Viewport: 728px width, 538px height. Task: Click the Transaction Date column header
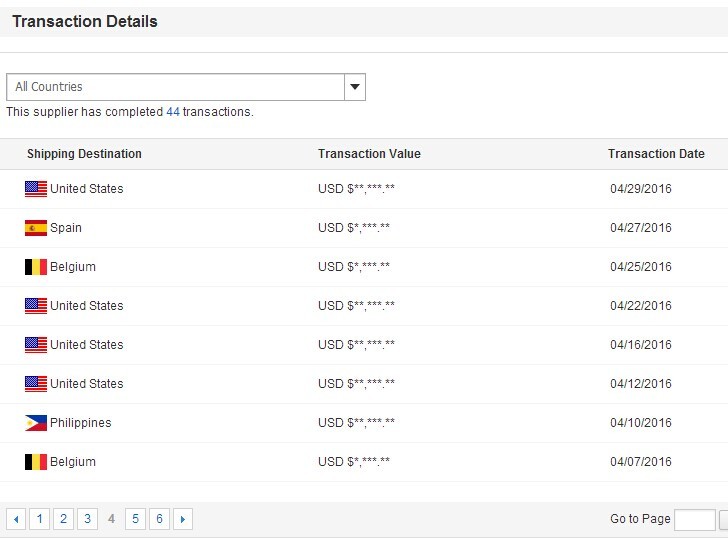pos(656,154)
